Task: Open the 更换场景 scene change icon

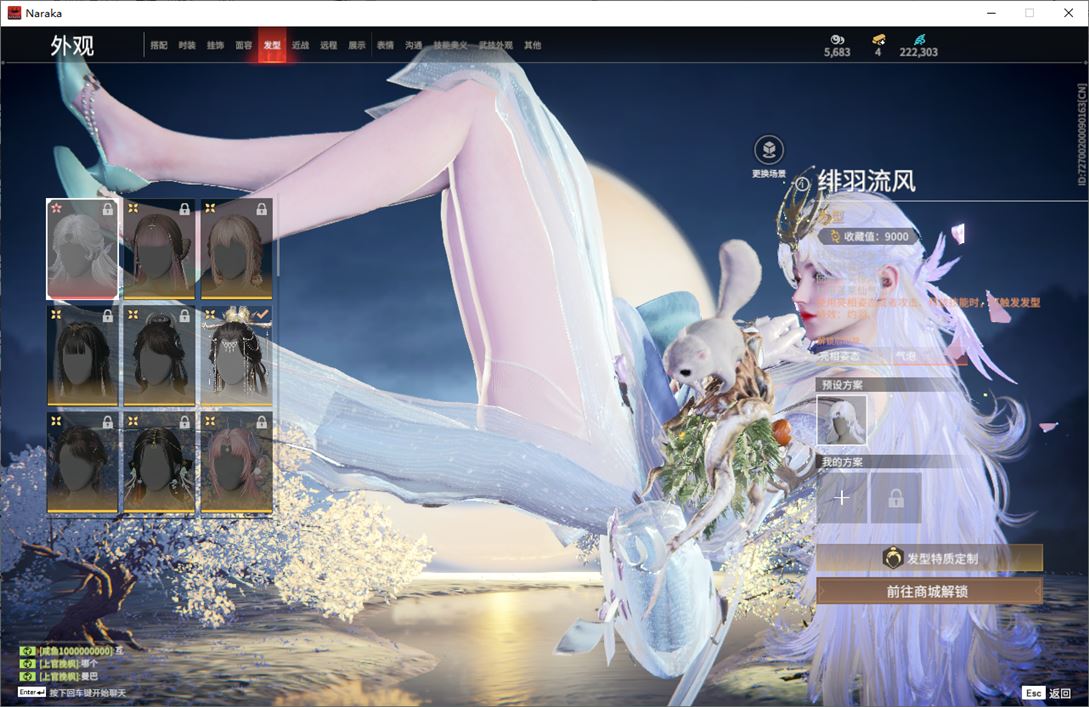Action: click(769, 149)
